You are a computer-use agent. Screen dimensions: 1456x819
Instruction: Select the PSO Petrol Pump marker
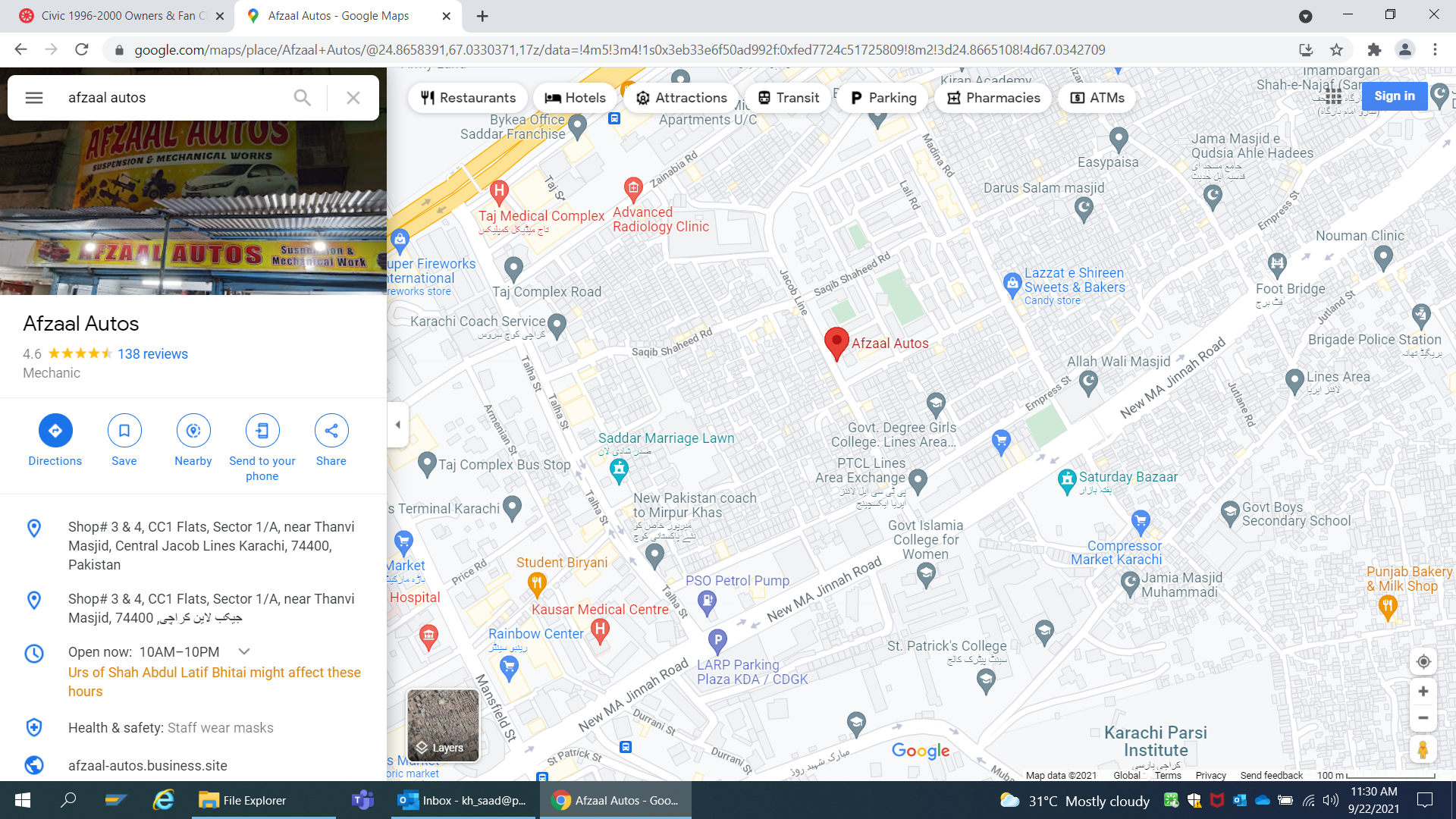pos(708,603)
